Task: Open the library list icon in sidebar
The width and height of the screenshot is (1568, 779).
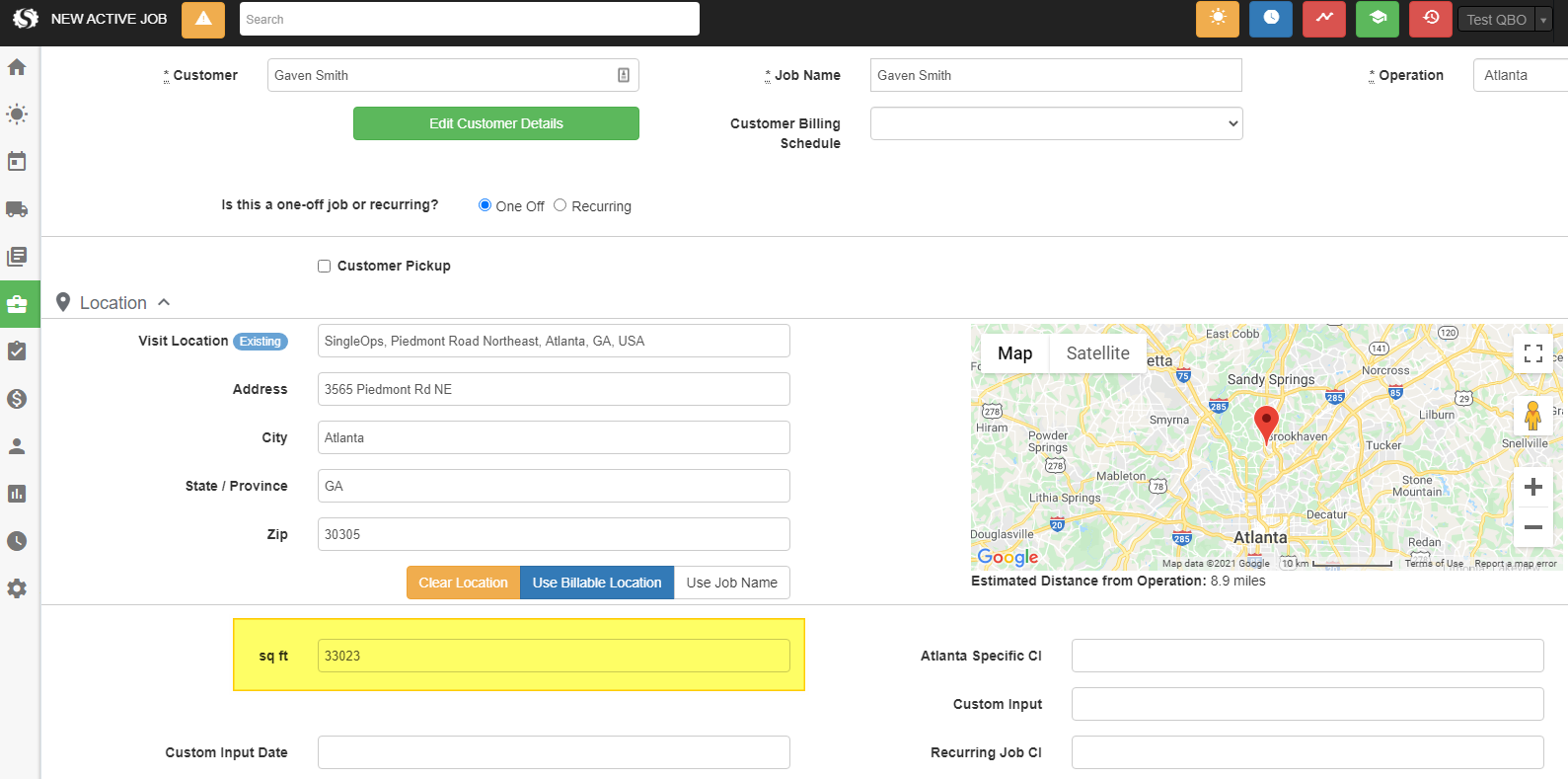Action: tap(17, 257)
